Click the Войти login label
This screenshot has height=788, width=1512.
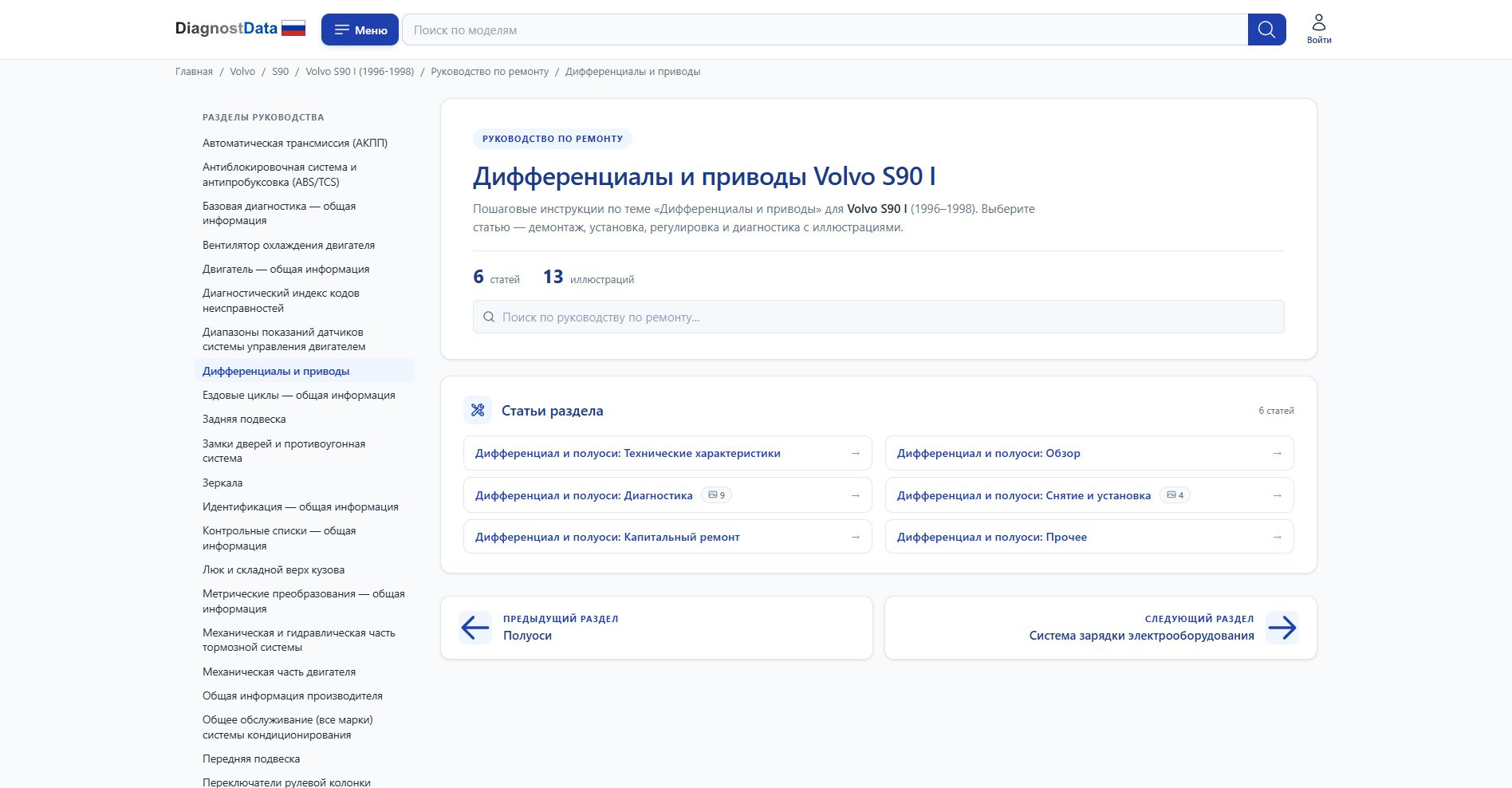[1319, 40]
